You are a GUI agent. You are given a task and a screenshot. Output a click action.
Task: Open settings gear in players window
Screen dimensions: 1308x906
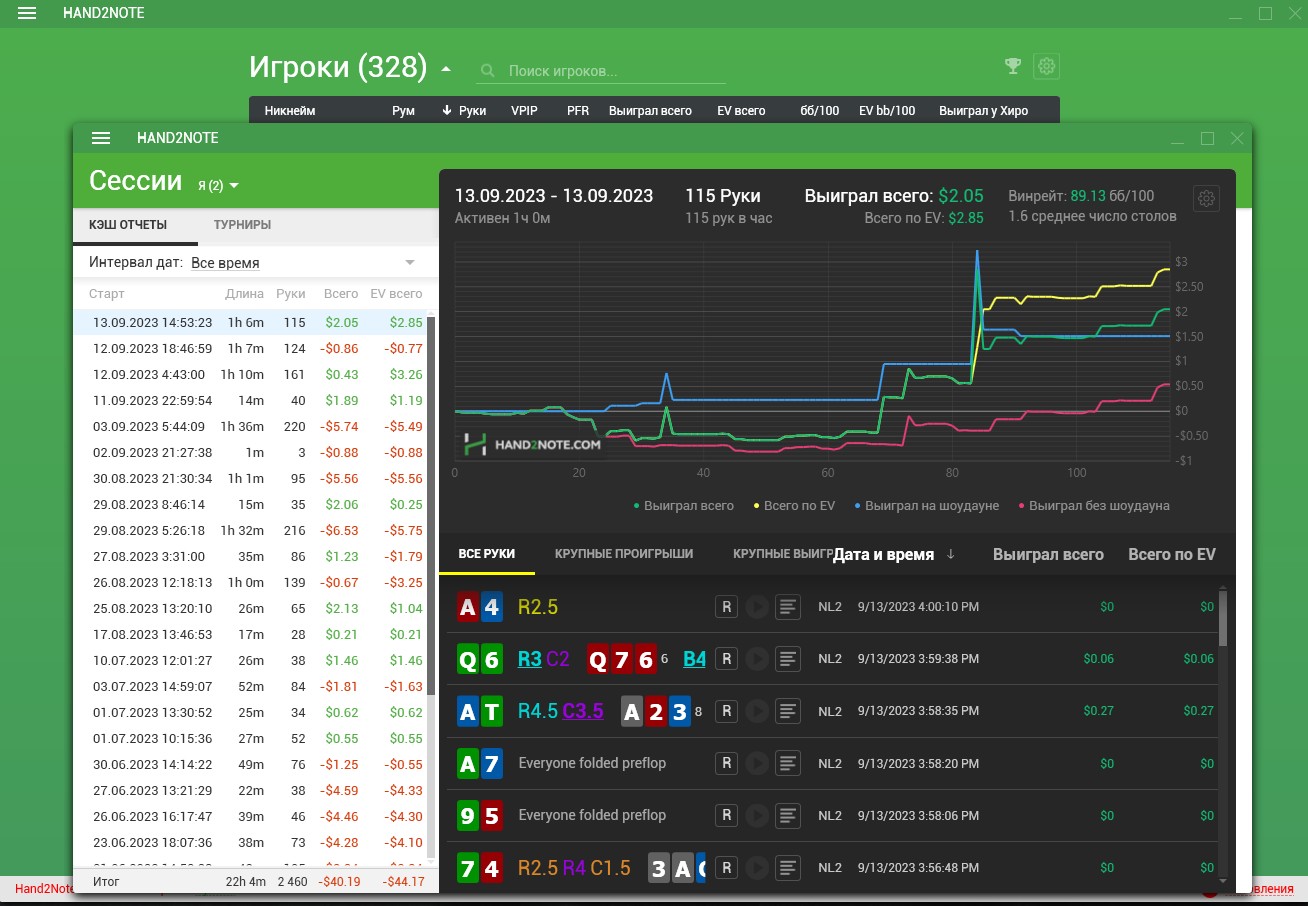pos(1047,66)
